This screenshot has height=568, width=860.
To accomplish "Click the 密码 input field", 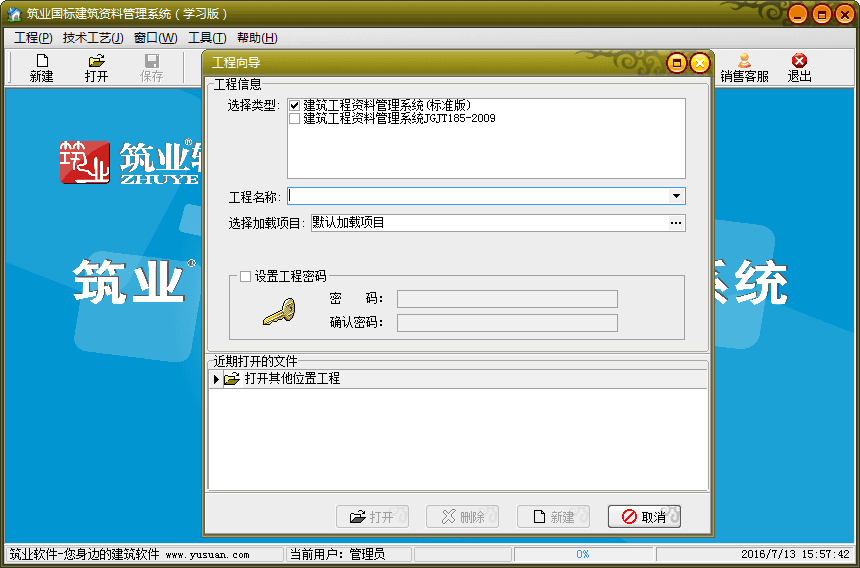I will 507,299.
